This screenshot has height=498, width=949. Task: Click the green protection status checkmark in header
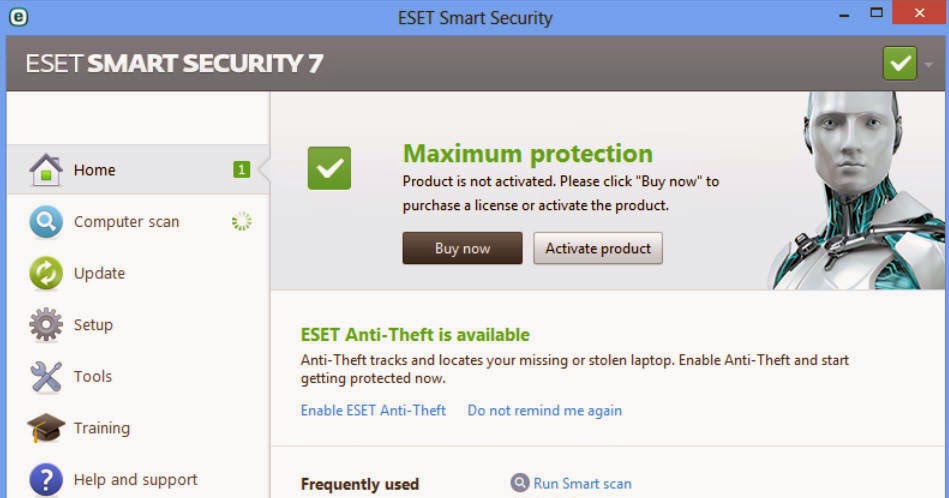point(899,63)
